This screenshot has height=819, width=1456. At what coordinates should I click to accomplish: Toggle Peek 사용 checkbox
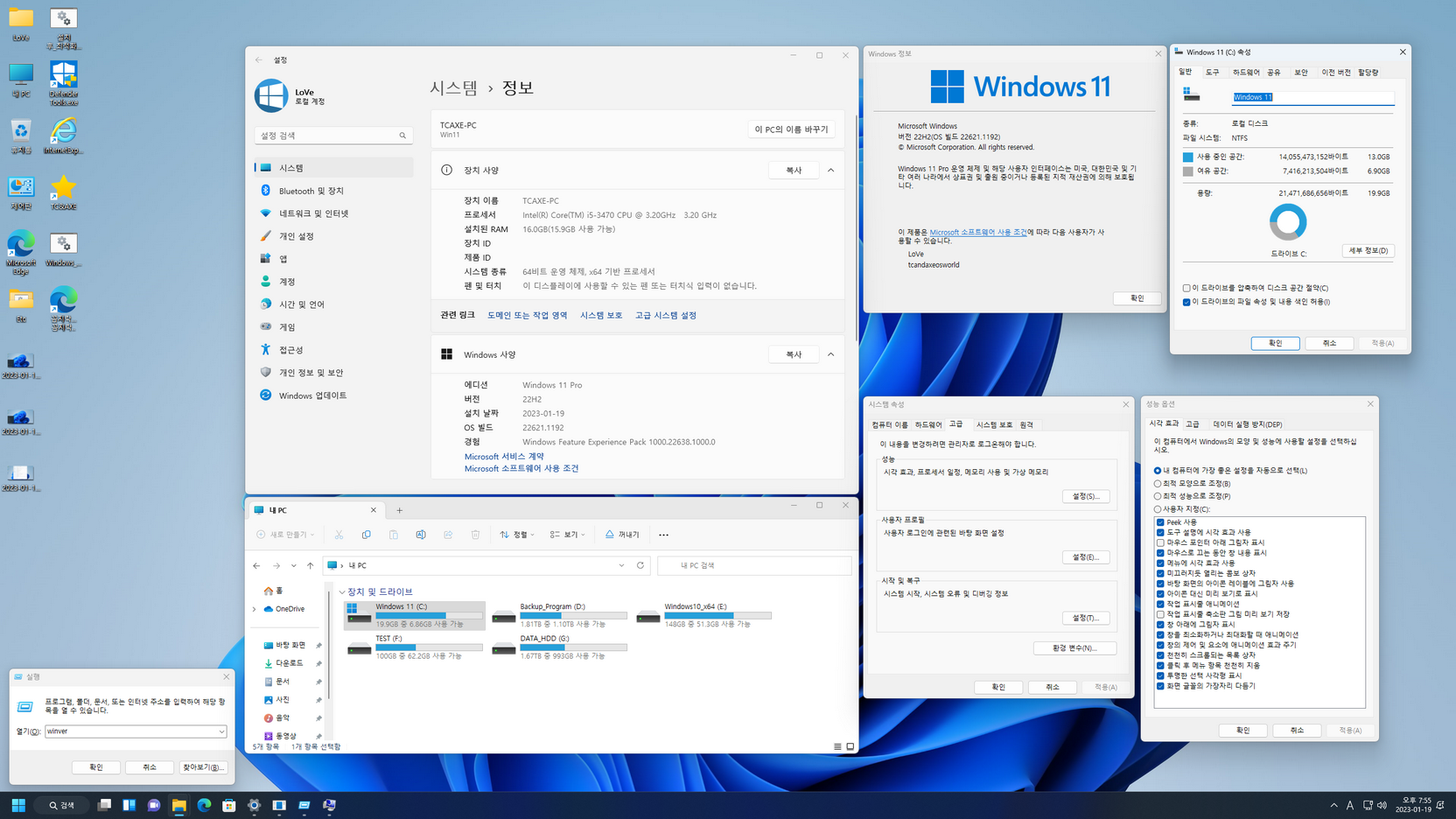1160,522
